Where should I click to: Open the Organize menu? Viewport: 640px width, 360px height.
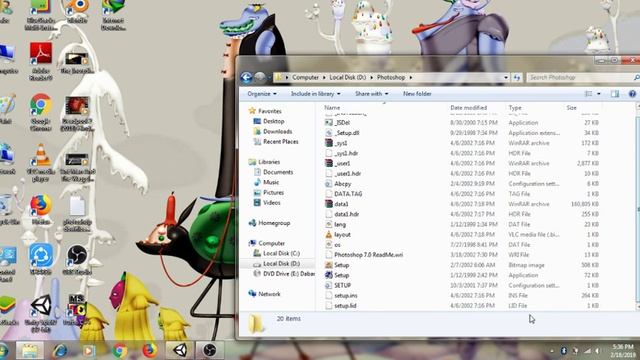coord(262,94)
